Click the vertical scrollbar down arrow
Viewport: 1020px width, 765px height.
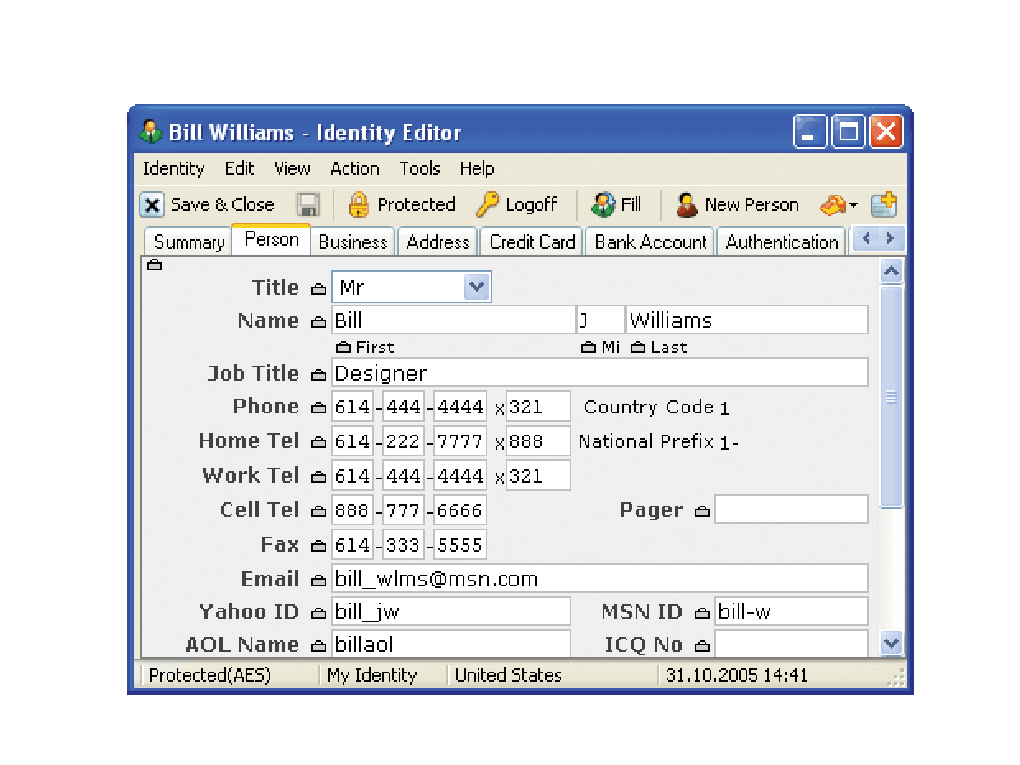point(891,643)
